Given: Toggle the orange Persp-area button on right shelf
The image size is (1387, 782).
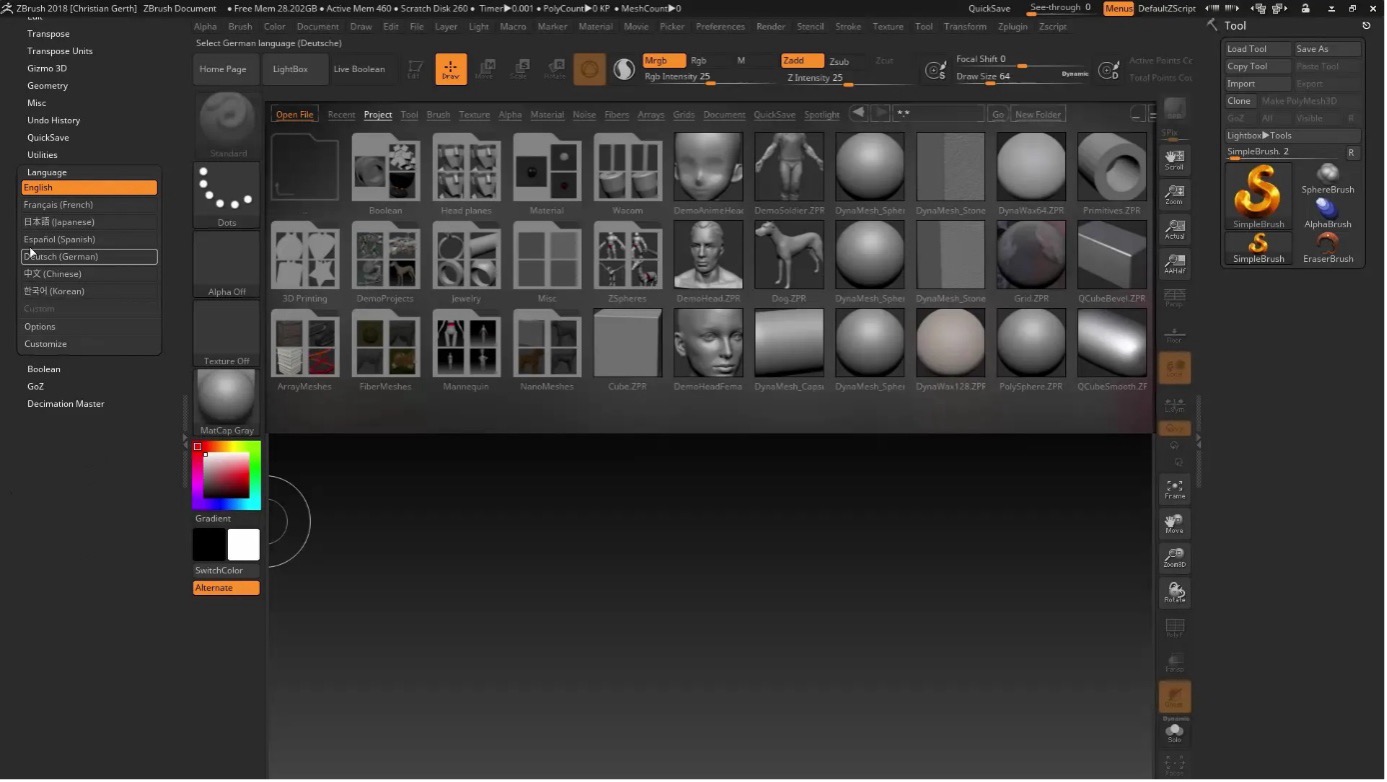Looking at the screenshot, I should tap(1175, 368).
